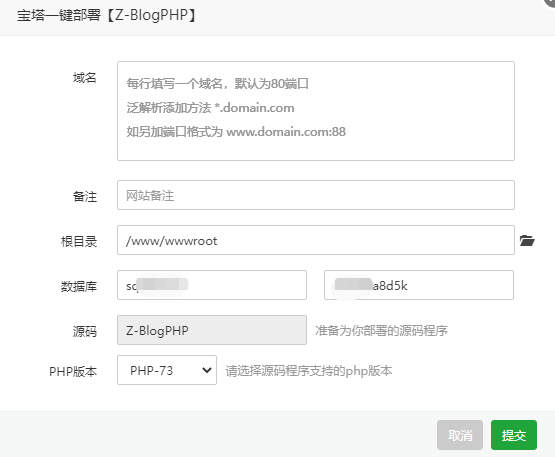
Task: Click hint 请选择源码程序支持的php版本
Action: click(x=309, y=371)
